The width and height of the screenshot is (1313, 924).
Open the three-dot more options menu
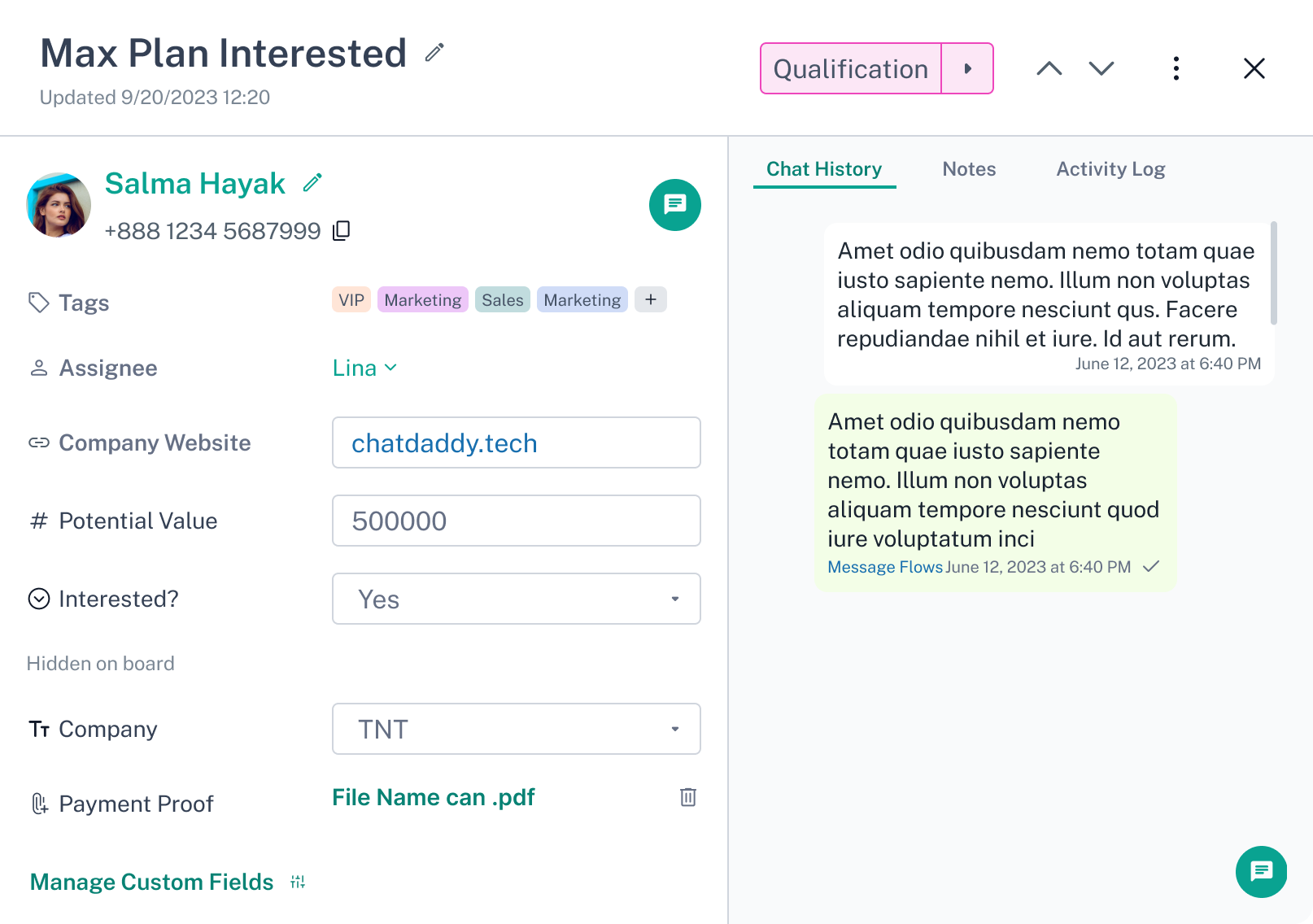pos(1176,68)
